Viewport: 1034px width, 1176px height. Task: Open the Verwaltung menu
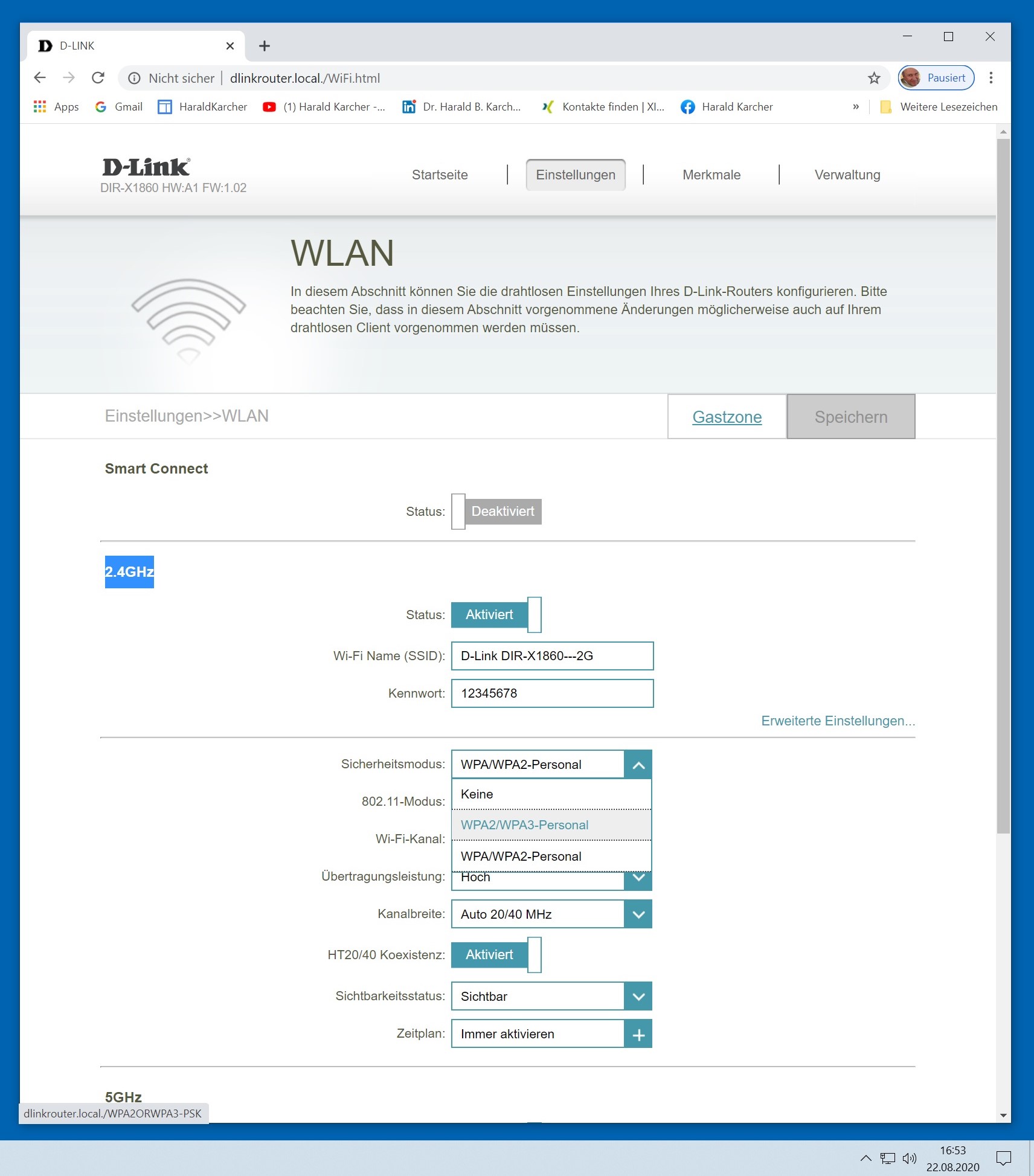(x=847, y=175)
